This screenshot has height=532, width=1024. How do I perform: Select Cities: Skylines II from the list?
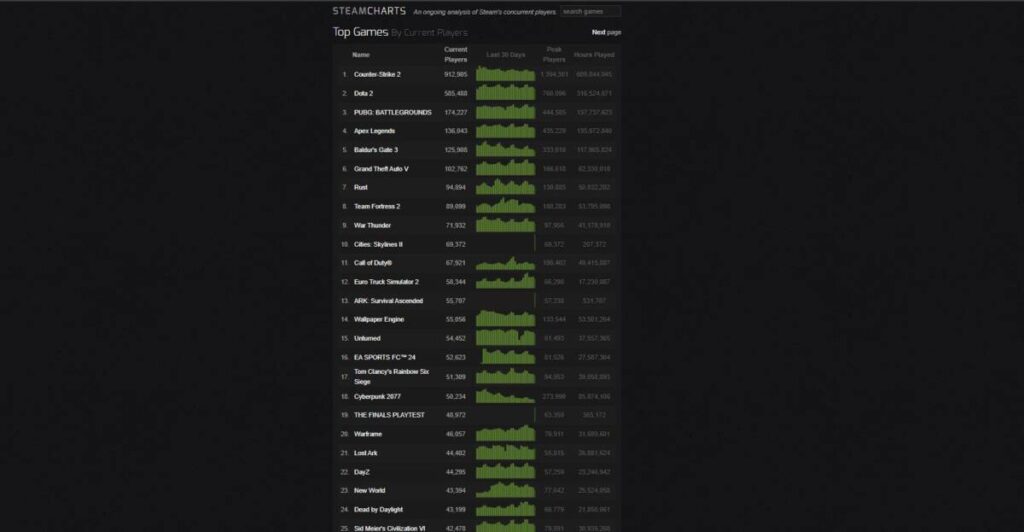(x=380, y=244)
